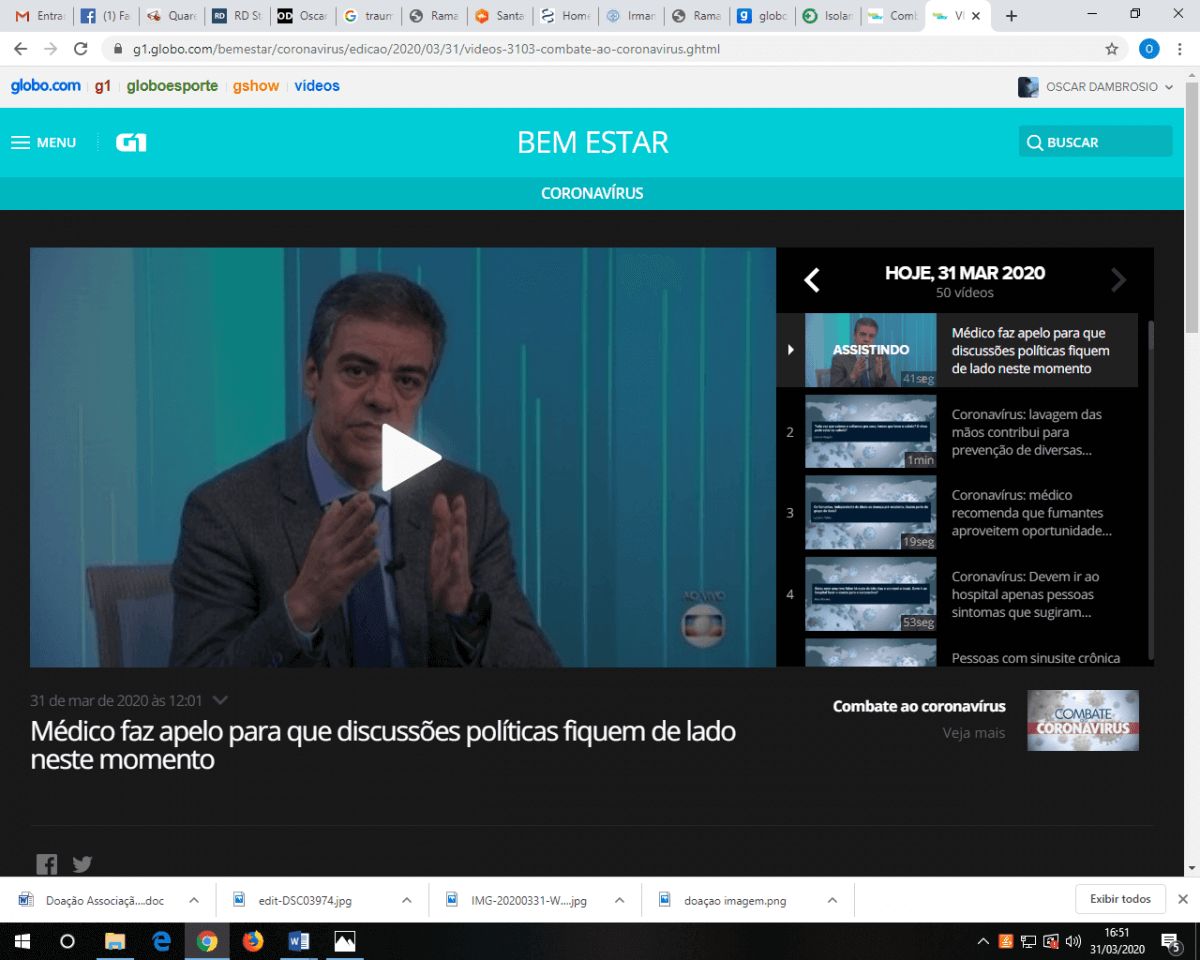This screenshot has width=1200, height=960.
Task: Share the video on Facebook
Action: [x=46, y=864]
